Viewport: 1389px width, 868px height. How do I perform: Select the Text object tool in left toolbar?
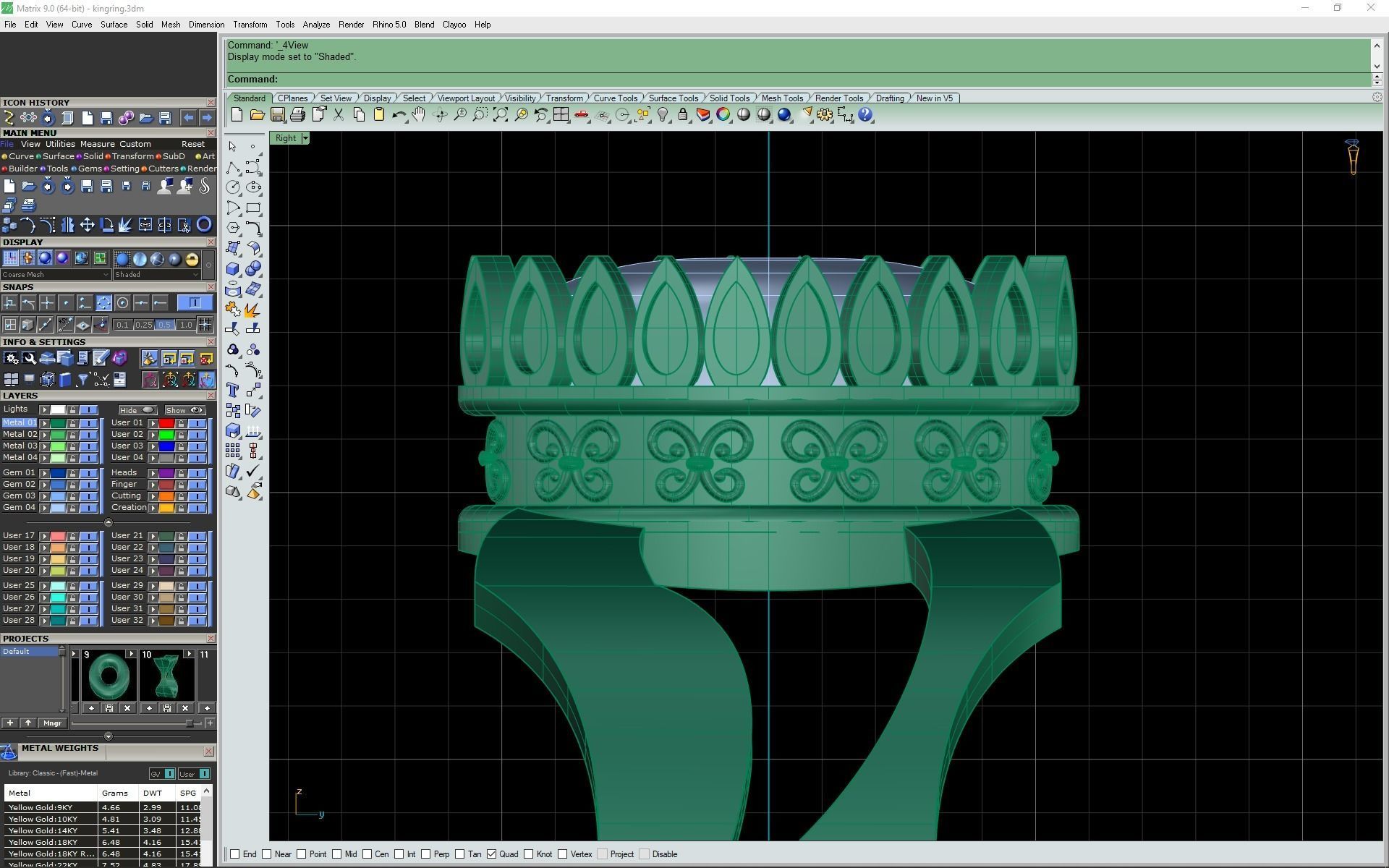click(x=233, y=391)
